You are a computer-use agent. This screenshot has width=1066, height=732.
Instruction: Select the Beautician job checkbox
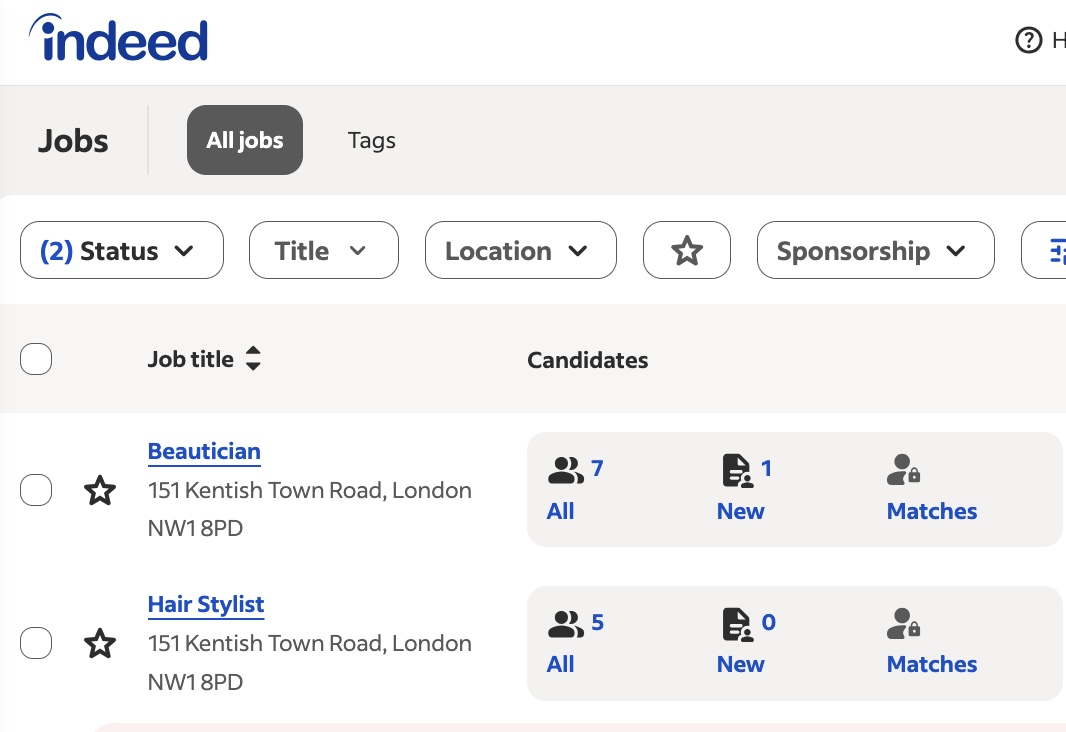point(36,490)
